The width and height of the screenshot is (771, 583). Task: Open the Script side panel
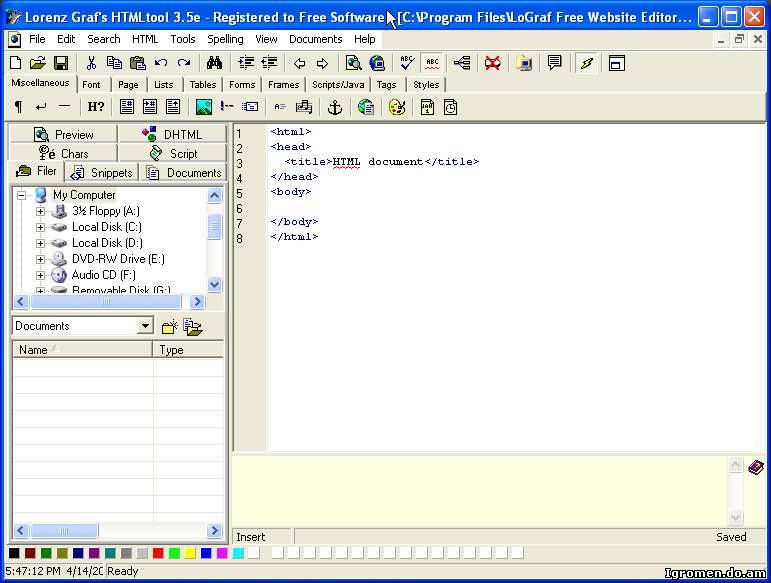click(x=172, y=153)
